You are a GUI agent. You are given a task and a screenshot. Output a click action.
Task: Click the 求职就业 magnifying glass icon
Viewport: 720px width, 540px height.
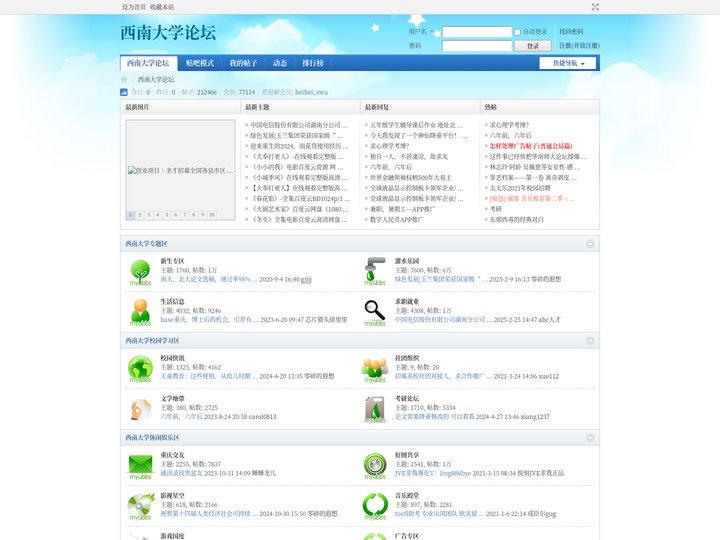(375, 312)
